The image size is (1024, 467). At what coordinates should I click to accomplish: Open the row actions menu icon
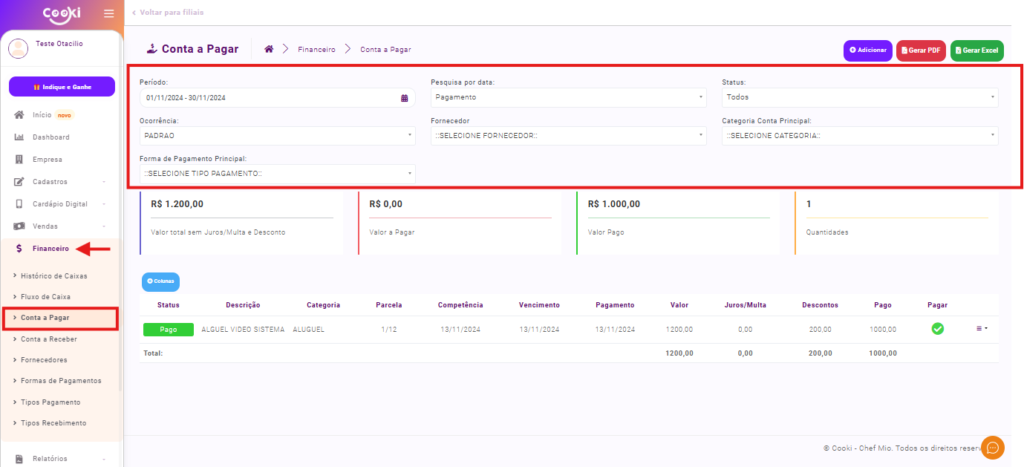pyautogui.click(x=981, y=328)
